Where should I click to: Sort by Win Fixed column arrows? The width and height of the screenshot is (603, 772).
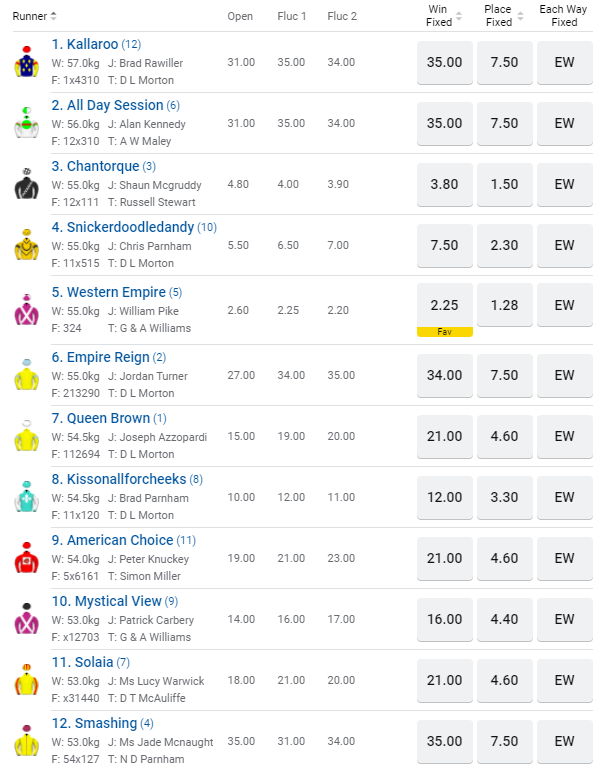pos(459,17)
